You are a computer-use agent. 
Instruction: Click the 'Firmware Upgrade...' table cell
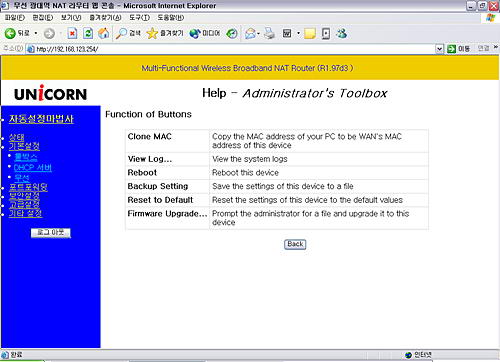[x=168, y=218]
